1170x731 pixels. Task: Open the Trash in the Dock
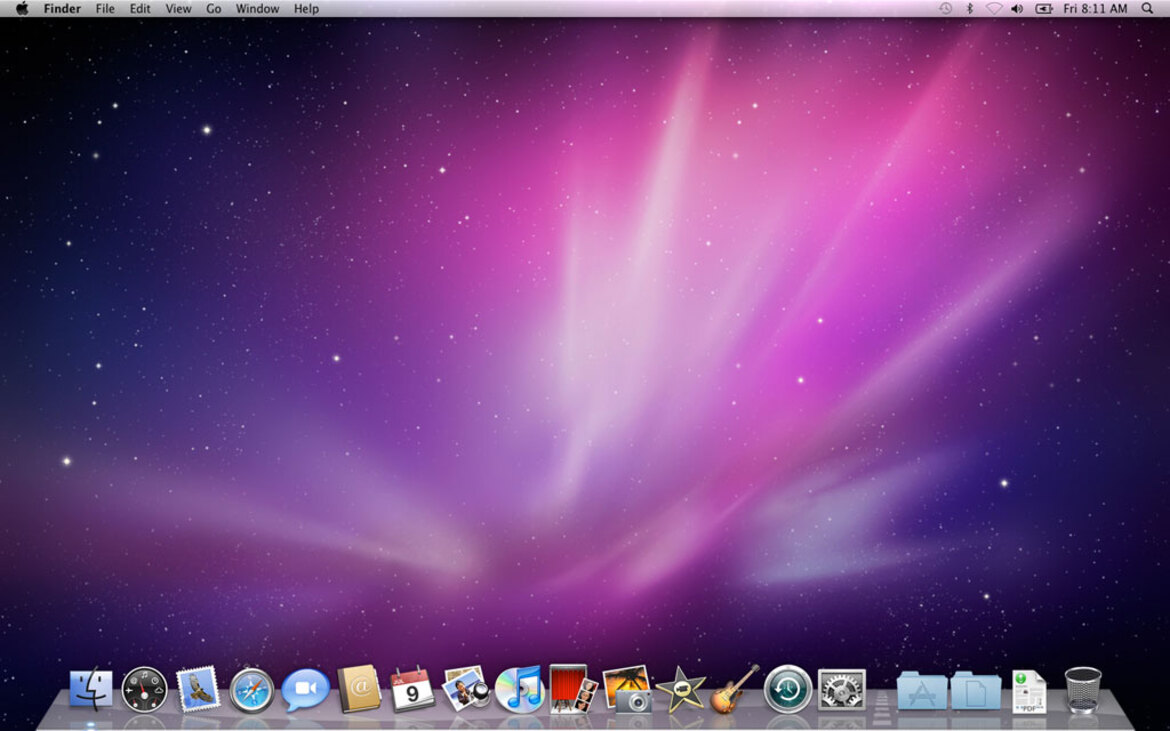[1083, 690]
